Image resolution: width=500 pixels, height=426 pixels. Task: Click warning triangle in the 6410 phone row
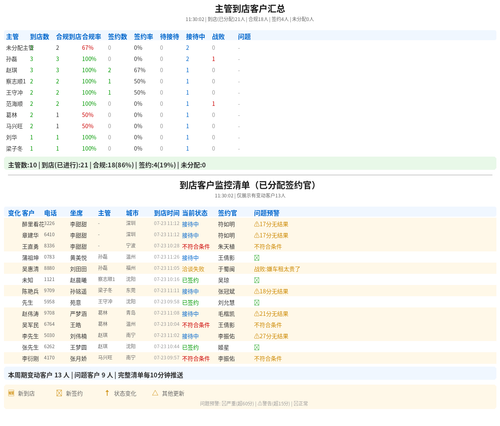pos(257,235)
